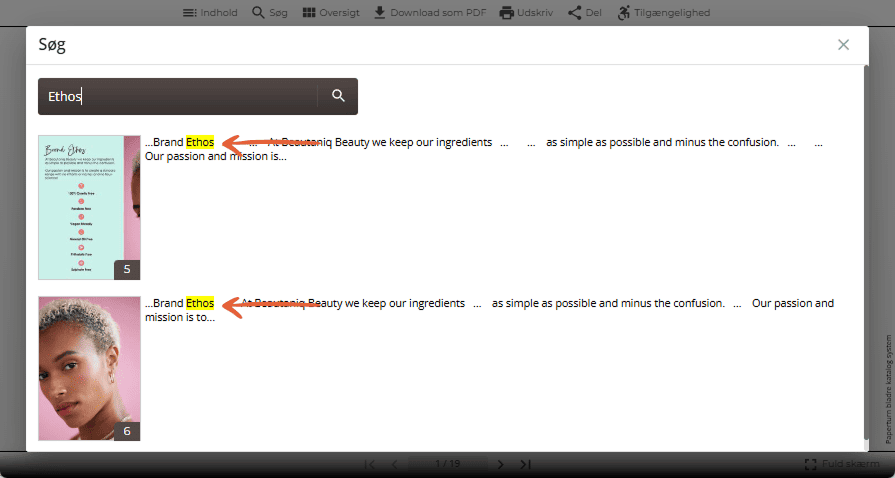
Task: Jump to the last page
Action: click(x=526, y=464)
